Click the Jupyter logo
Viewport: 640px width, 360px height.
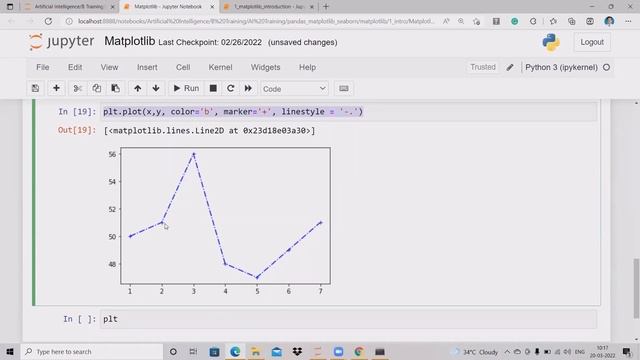[x=61, y=42]
